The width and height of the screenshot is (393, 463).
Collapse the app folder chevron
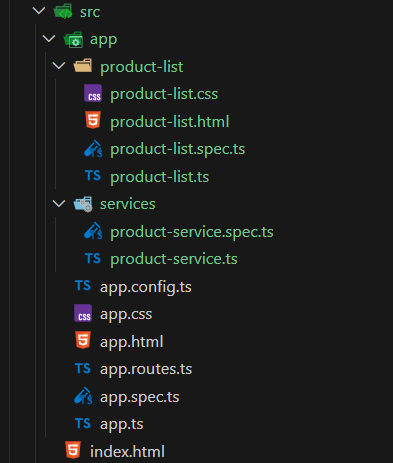(49, 39)
